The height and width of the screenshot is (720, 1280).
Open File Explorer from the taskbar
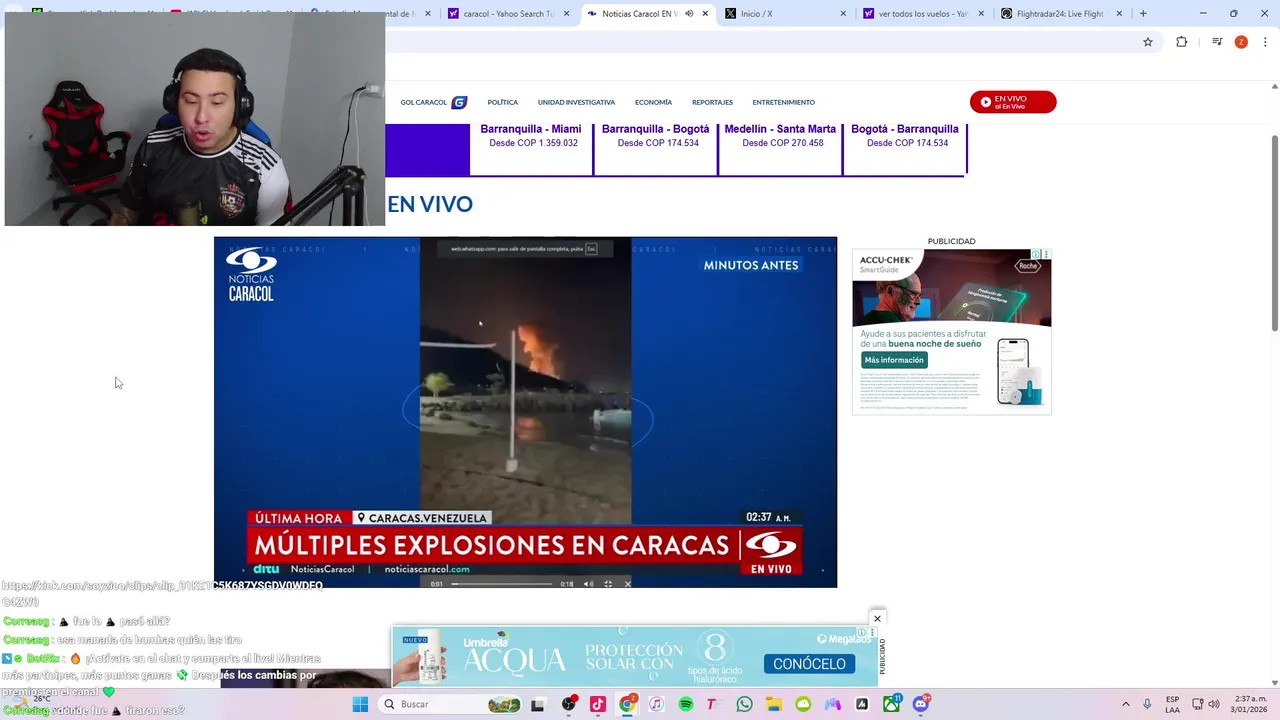(774, 704)
